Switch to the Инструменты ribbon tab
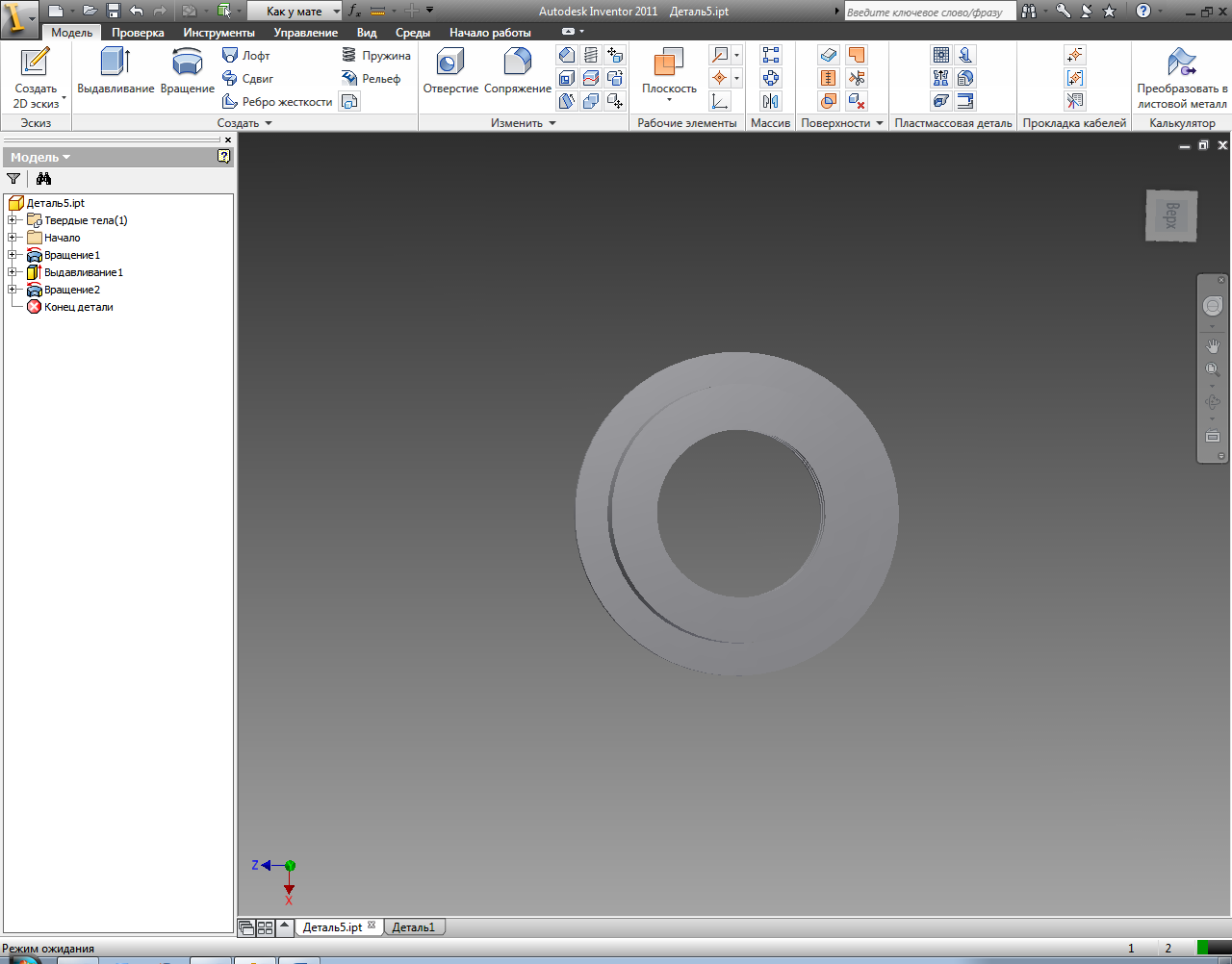The width and height of the screenshot is (1232, 964). (218, 33)
